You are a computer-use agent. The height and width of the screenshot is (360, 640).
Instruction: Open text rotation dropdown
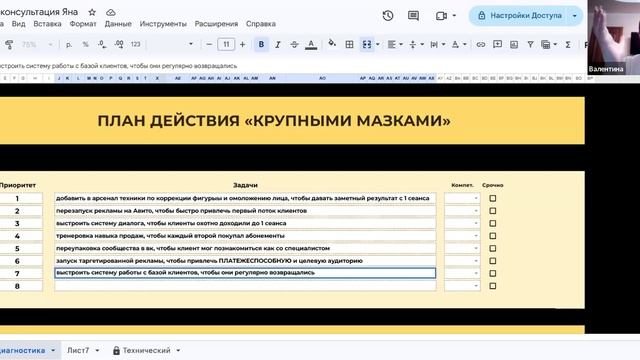[459, 44]
